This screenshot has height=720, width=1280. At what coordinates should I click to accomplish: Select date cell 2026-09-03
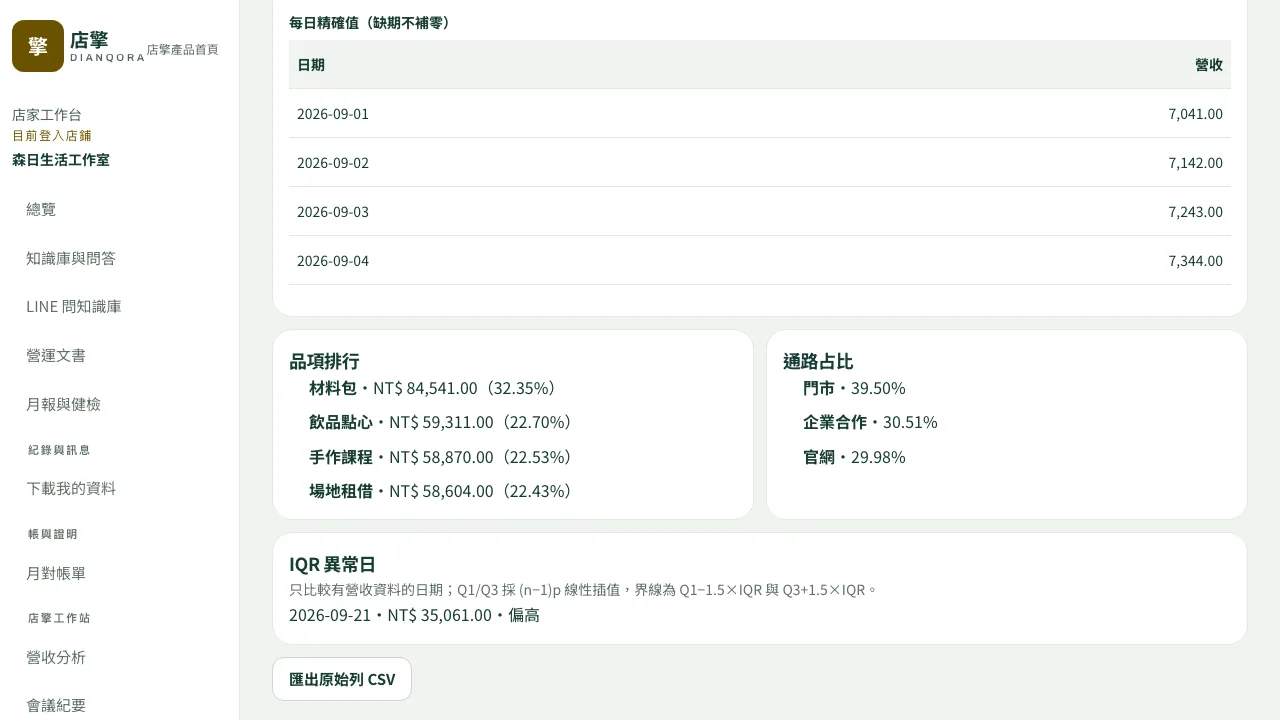333,212
